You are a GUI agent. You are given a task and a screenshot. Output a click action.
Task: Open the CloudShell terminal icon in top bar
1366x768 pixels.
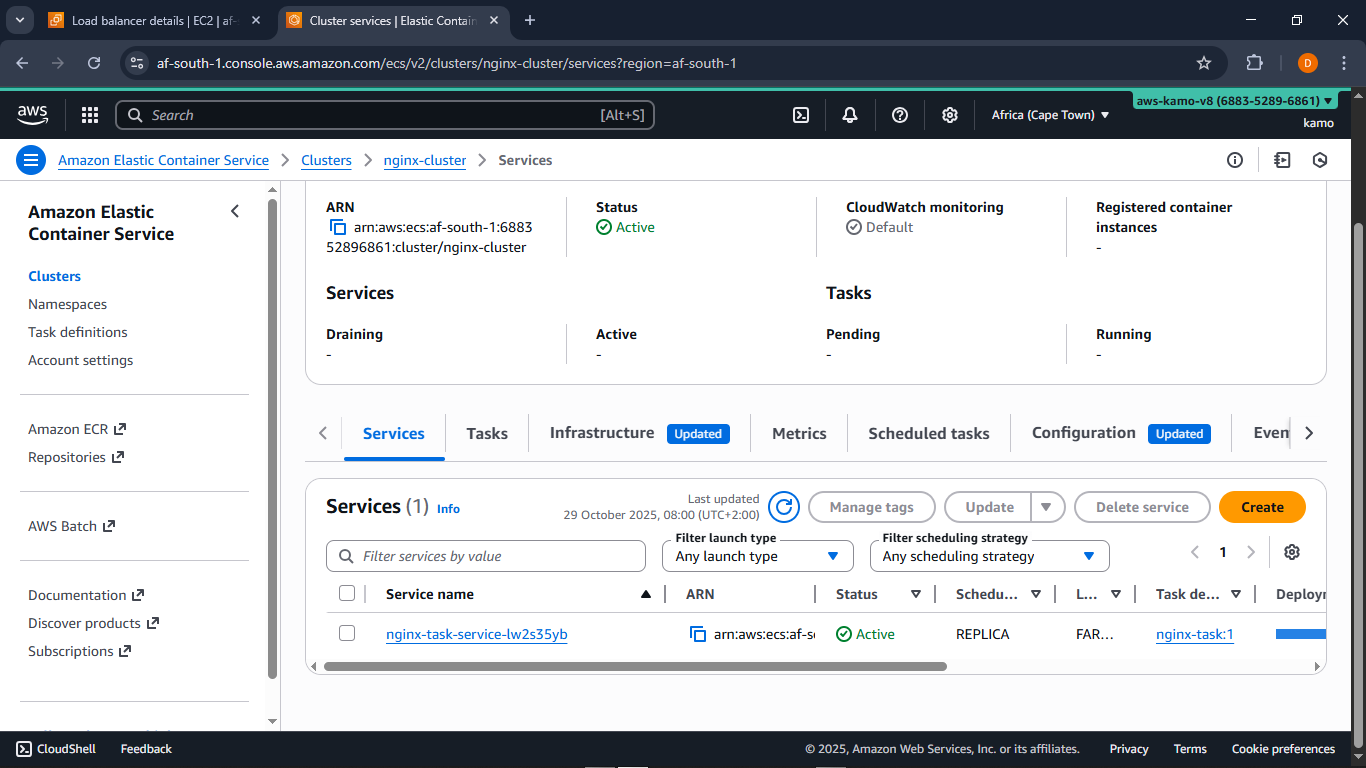point(800,115)
